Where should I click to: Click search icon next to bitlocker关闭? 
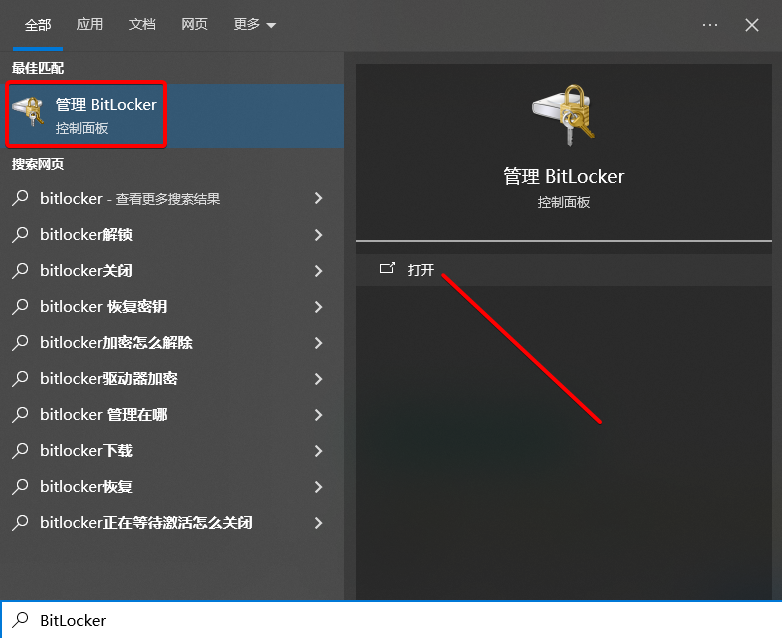point(20,270)
